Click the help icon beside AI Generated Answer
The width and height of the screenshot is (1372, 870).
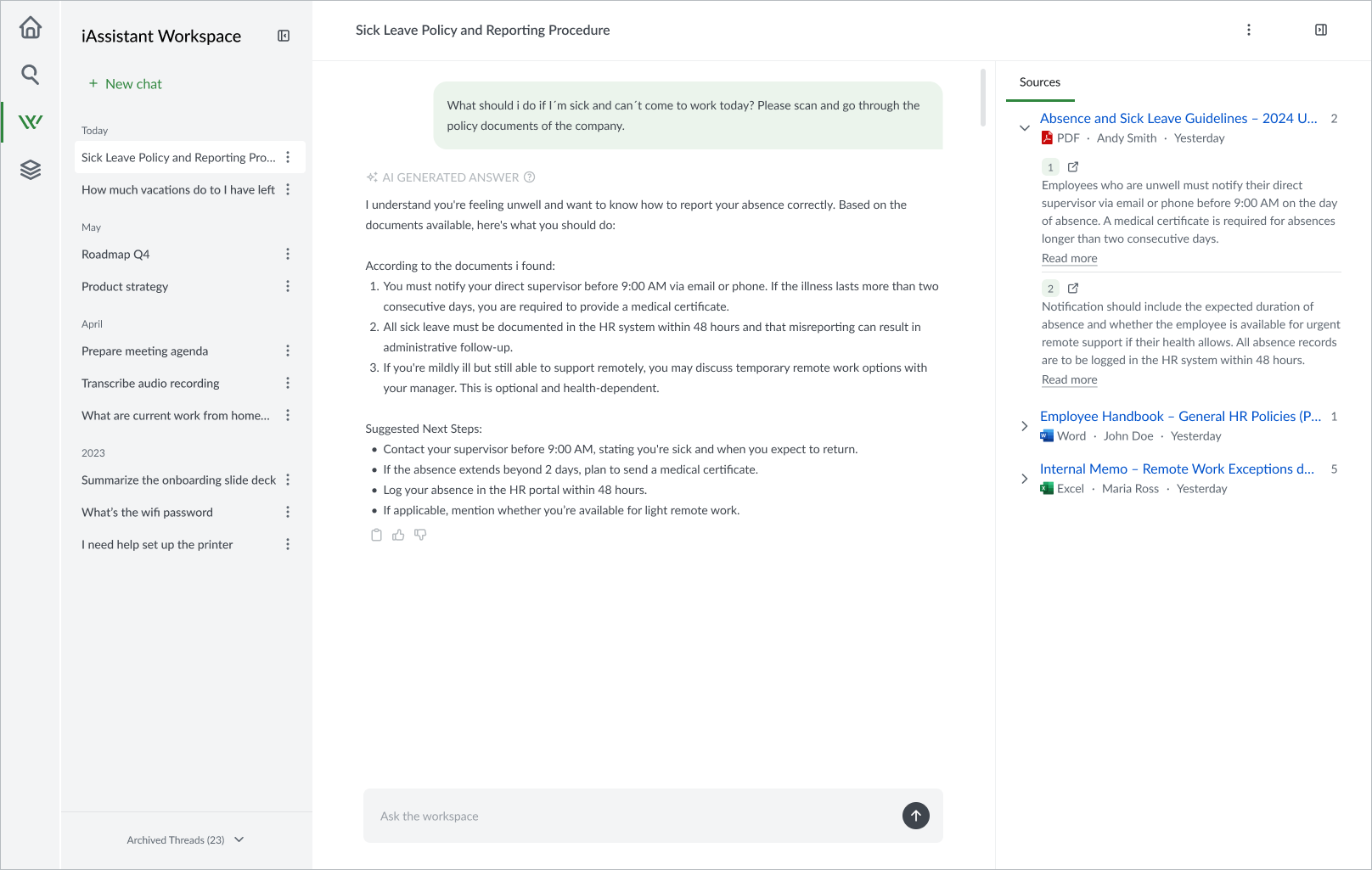(530, 177)
